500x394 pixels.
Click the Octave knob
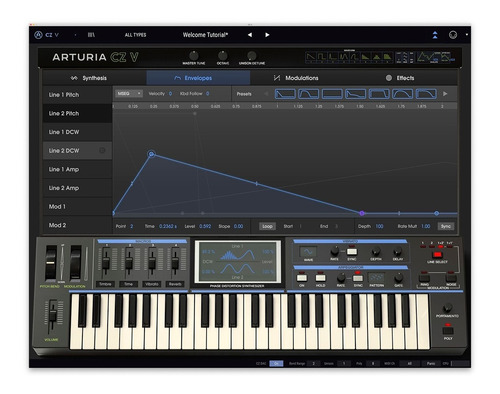(x=223, y=55)
